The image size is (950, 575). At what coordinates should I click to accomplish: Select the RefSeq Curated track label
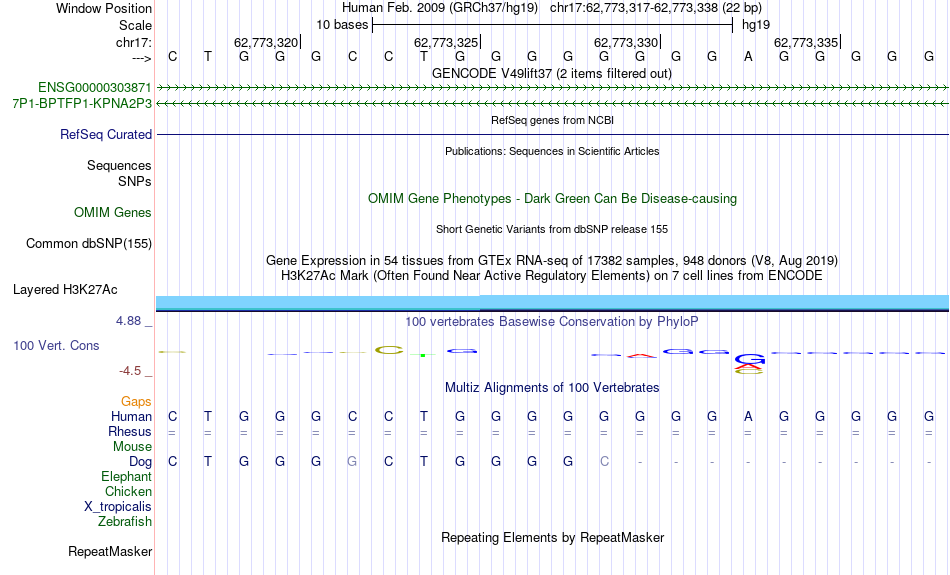pyautogui.click(x=105, y=135)
